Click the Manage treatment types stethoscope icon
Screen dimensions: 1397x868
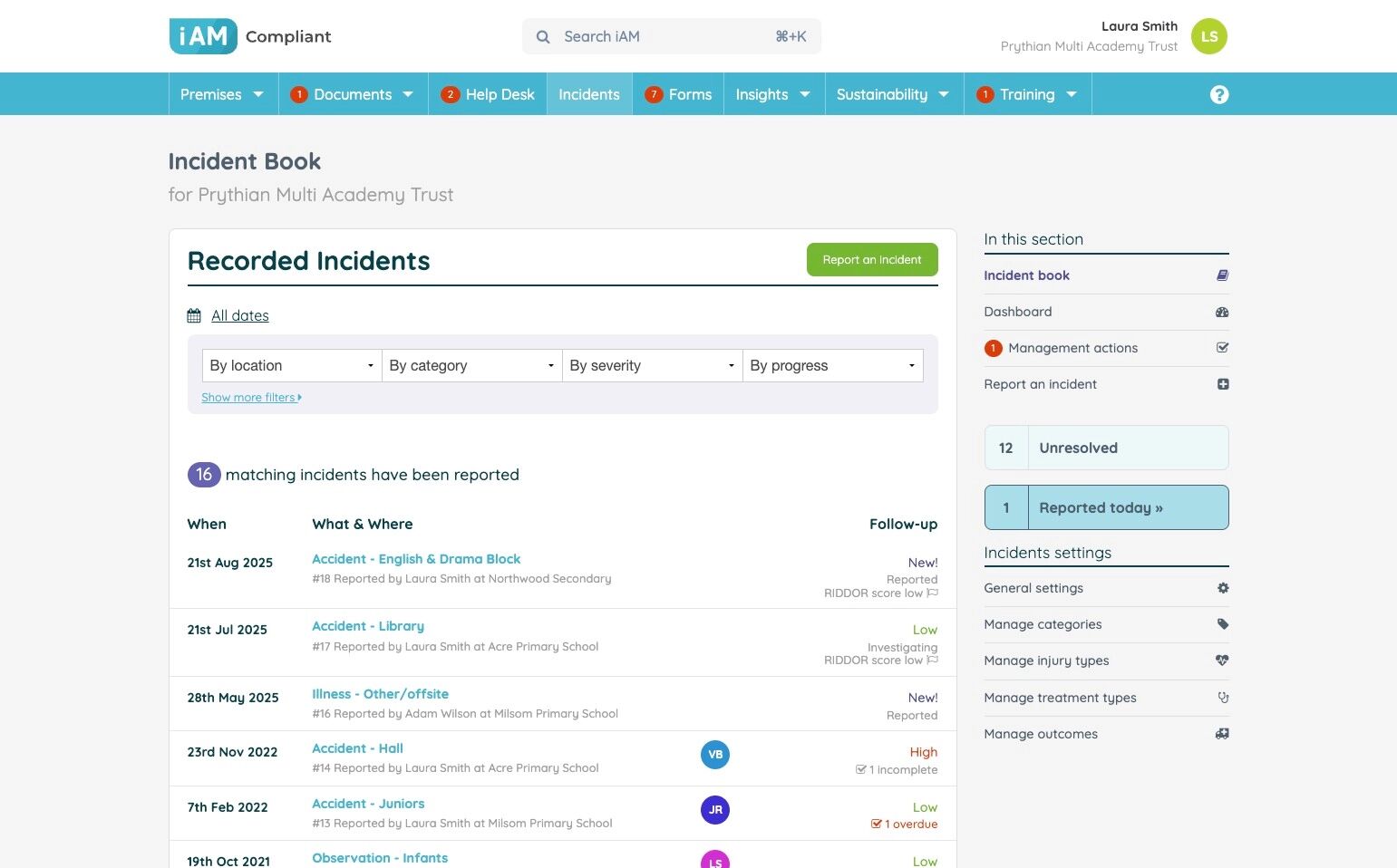tap(1223, 698)
